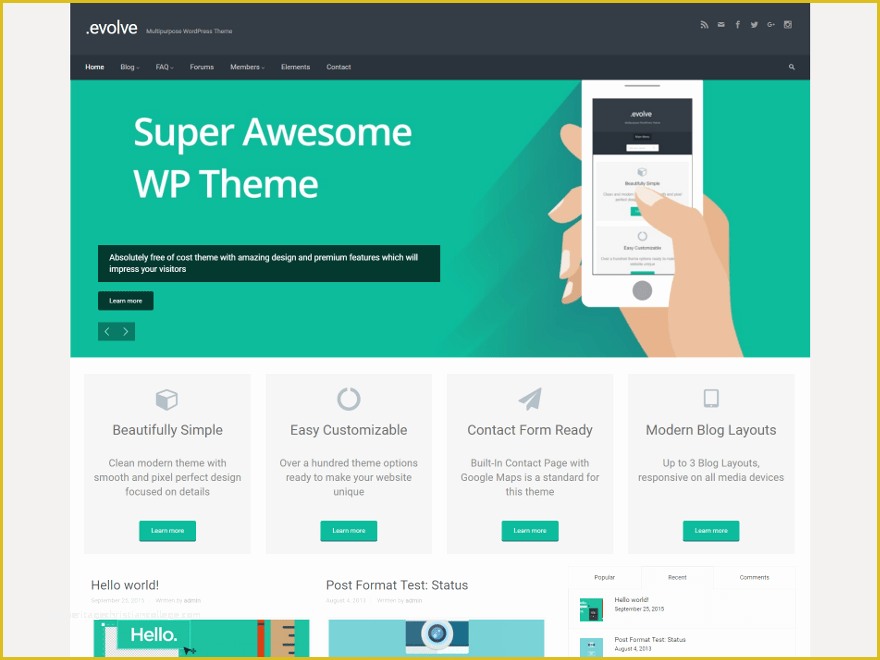Click the Beautifully Simple heading
The height and width of the screenshot is (660, 880).
click(x=167, y=430)
